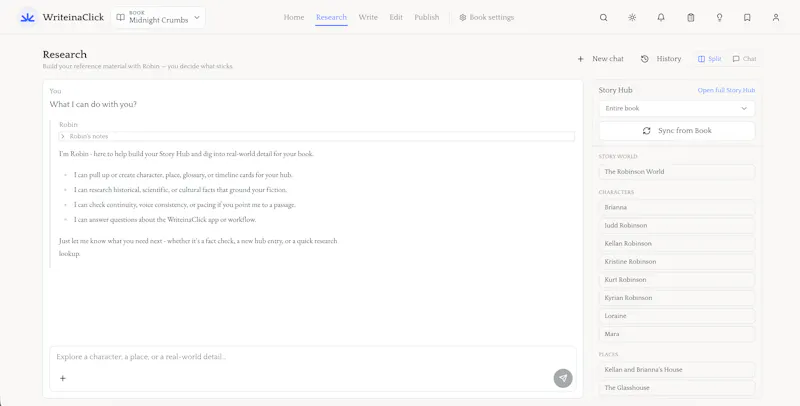This screenshot has height=406, width=800.
Task: Open the Midnight Crumbs book selector dropdown
Action: tap(158, 17)
